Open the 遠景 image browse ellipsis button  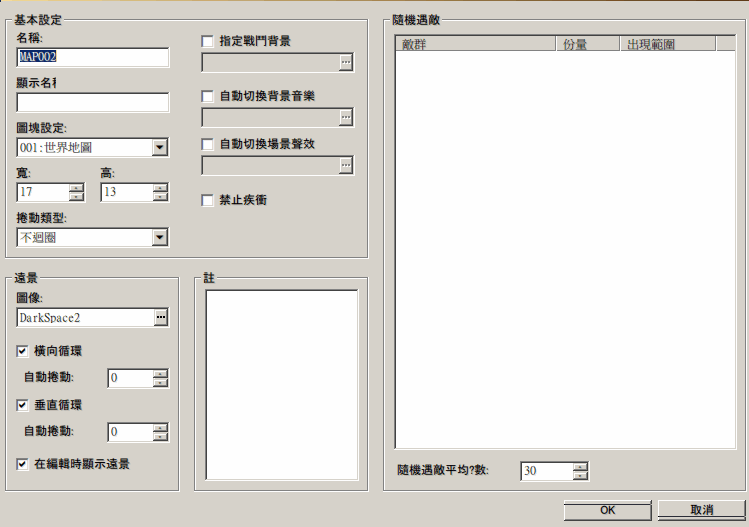[x=161, y=318]
